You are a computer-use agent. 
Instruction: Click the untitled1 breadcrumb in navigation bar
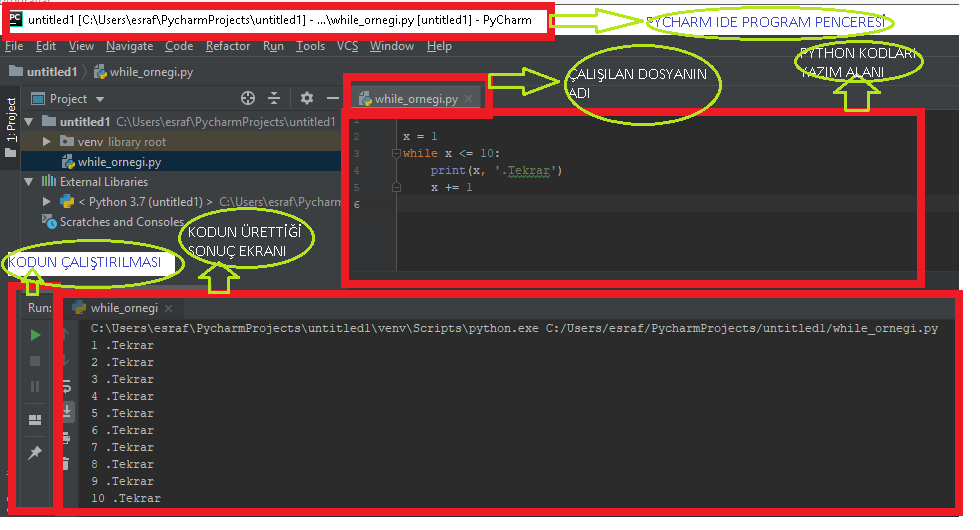[x=43, y=72]
